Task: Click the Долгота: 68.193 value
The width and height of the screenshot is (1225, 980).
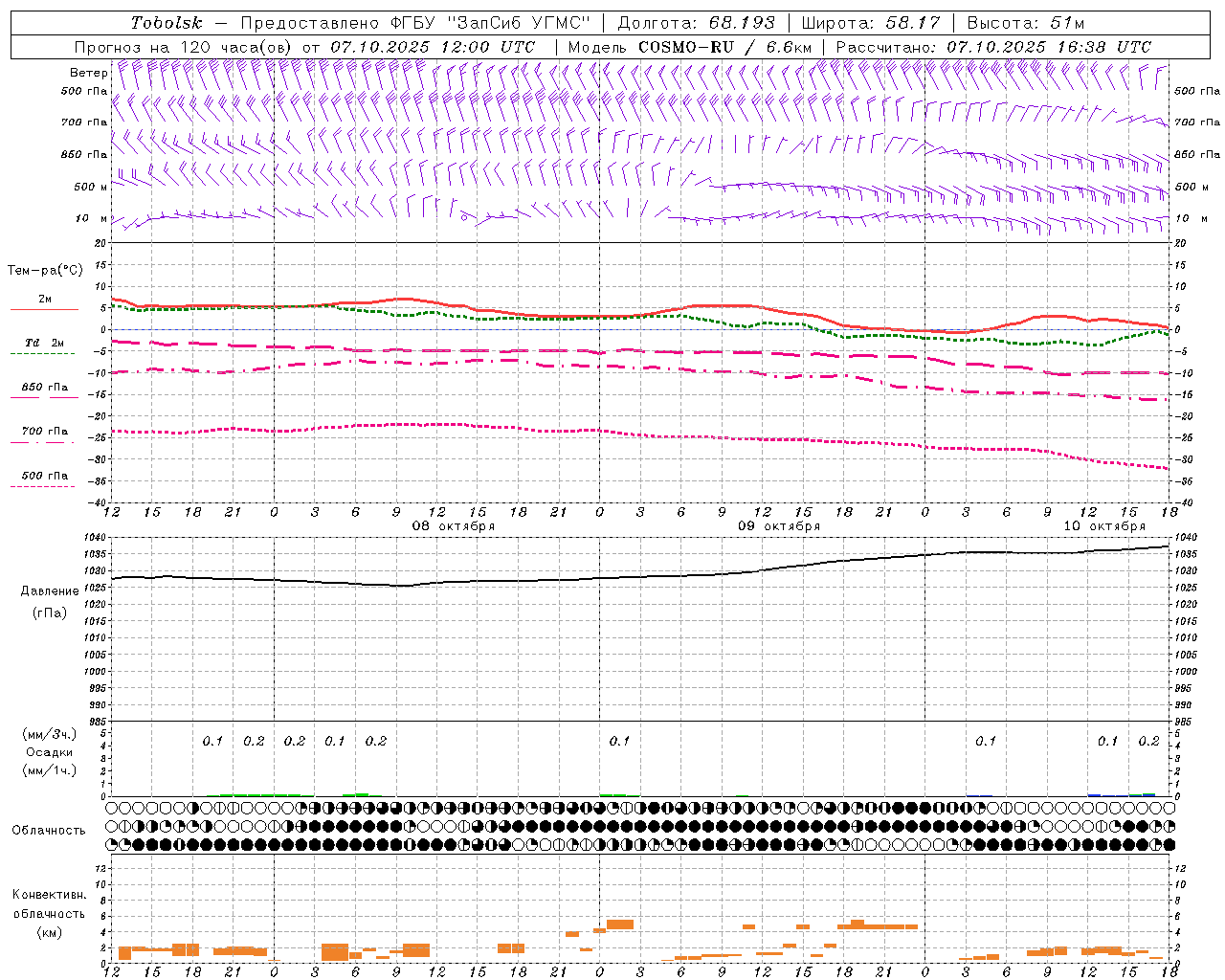Action: [x=696, y=23]
